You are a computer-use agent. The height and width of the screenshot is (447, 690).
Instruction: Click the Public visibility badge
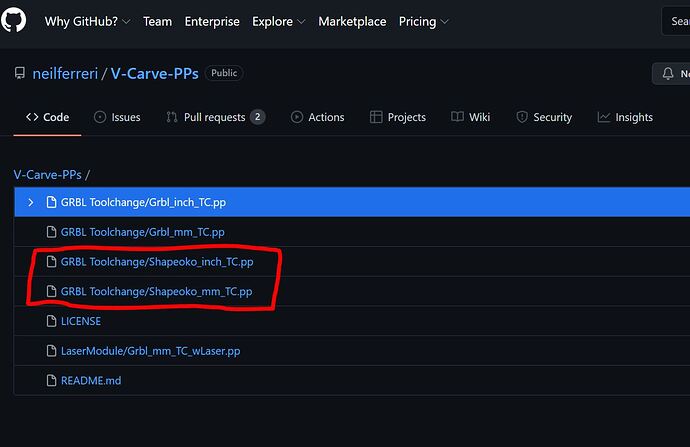tap(224, 73)
